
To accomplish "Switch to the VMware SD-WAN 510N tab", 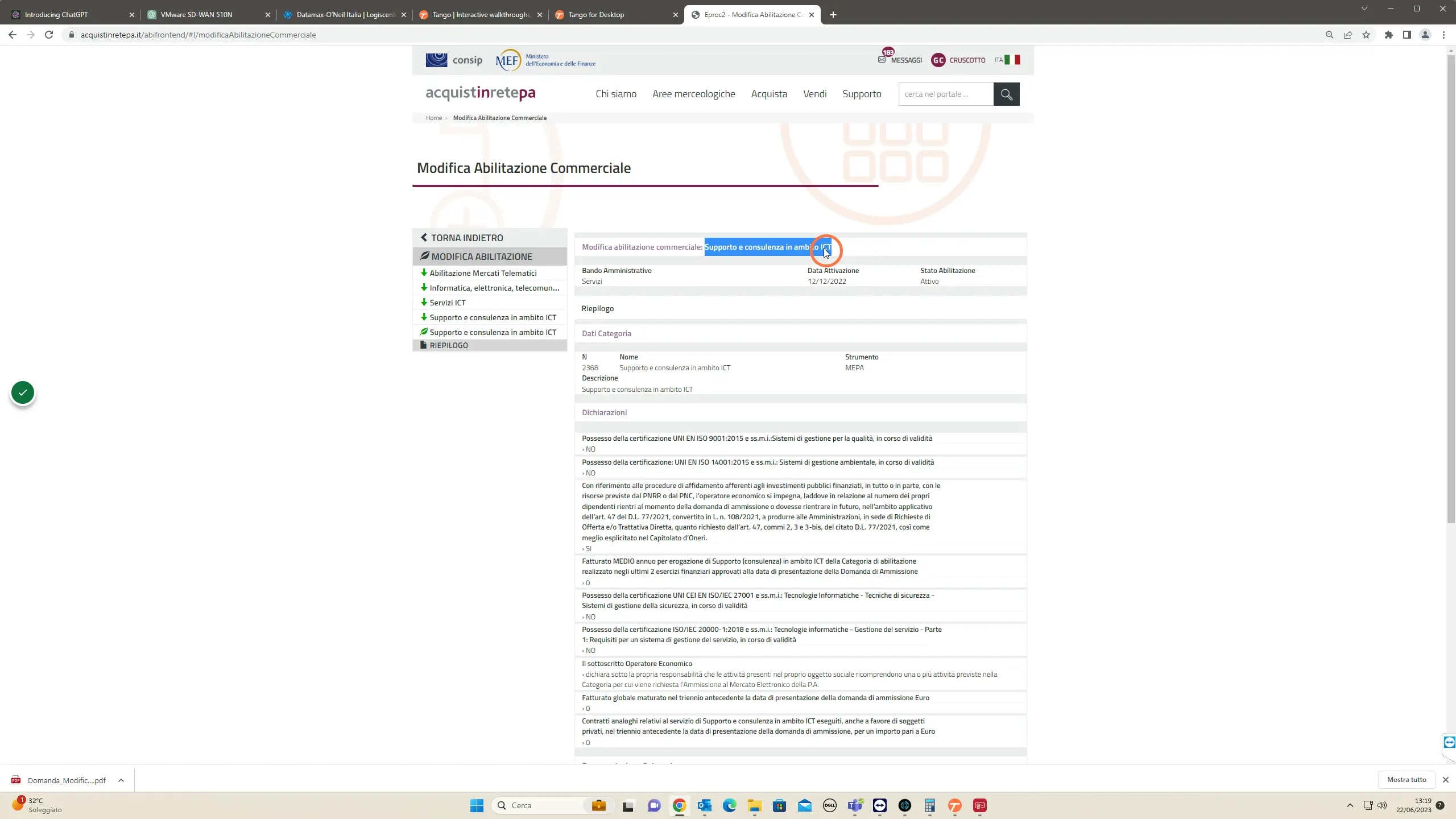I will point(209,15).
